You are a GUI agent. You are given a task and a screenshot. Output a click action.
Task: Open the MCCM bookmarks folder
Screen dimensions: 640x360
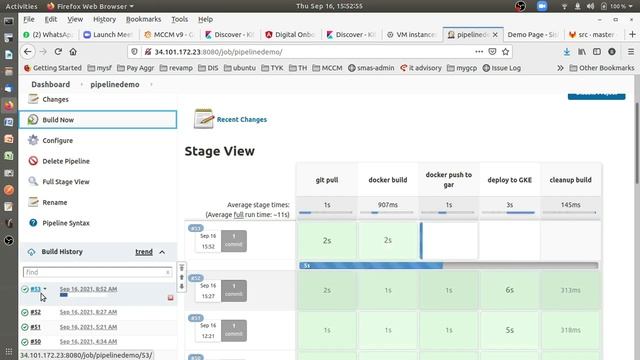(327, 68)
